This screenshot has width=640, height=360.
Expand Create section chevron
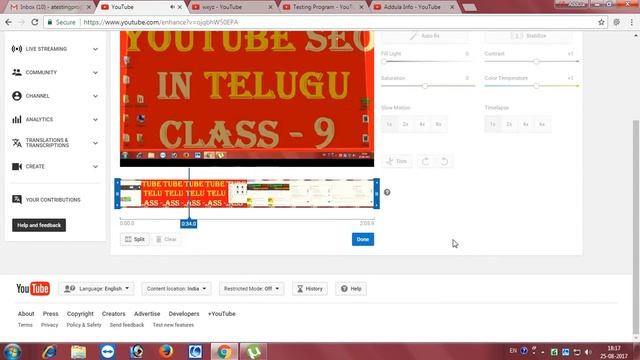[95, 167]
